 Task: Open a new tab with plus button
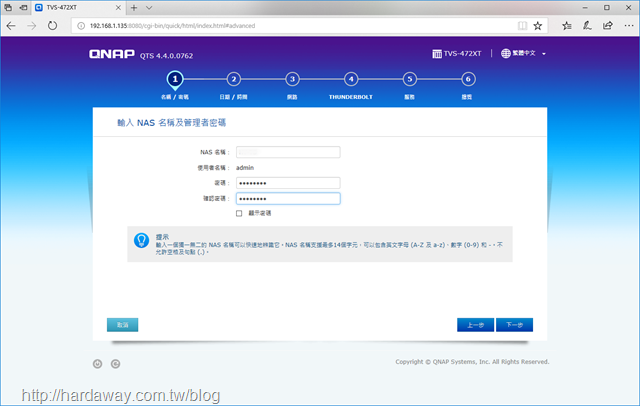coord(134,7)
